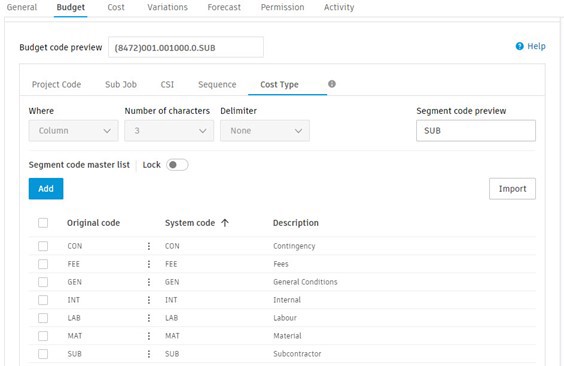
Task: Open the three-dot menu for CON row
Action: coord(149,246)
